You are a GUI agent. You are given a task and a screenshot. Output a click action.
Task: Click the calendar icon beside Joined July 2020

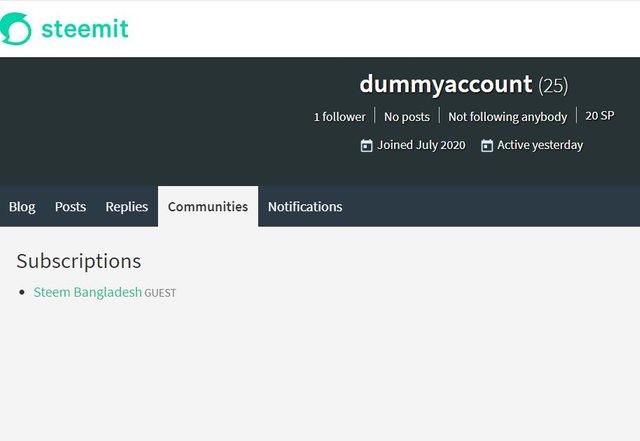coord(367,145)
